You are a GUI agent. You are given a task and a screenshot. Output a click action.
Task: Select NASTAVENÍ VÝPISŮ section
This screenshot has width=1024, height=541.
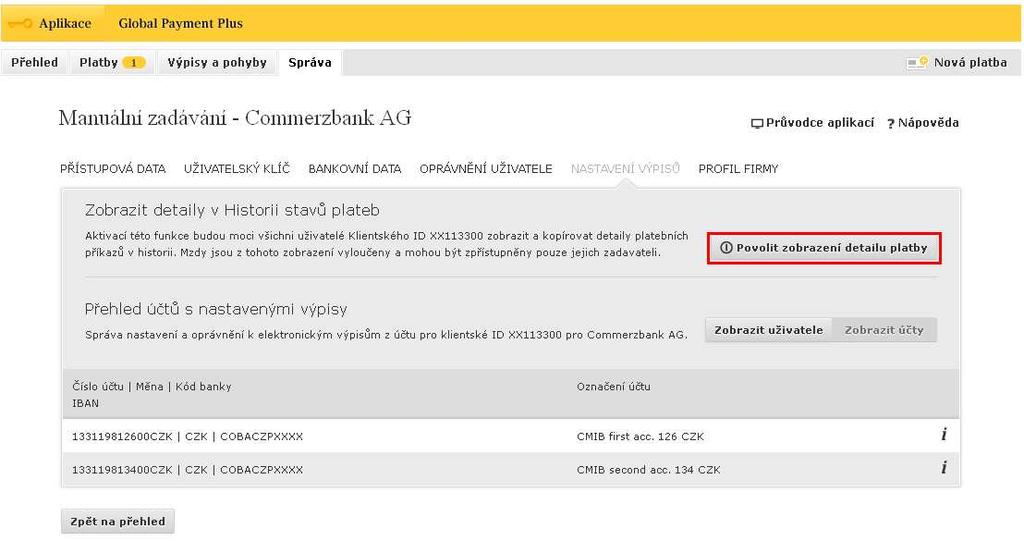pyautogui.click(x=625, y=169)
